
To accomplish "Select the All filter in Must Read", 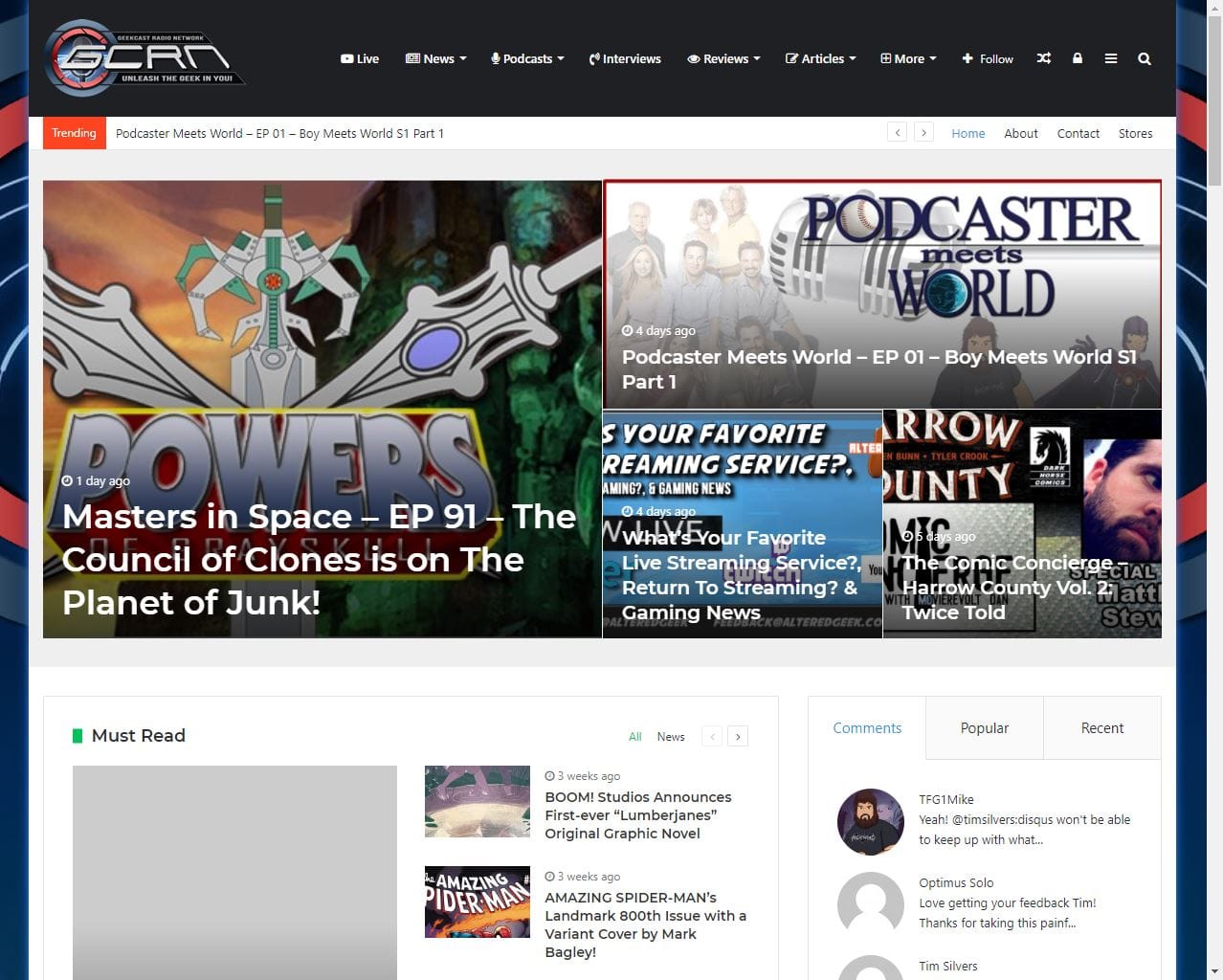I will (x=635, y=736).
